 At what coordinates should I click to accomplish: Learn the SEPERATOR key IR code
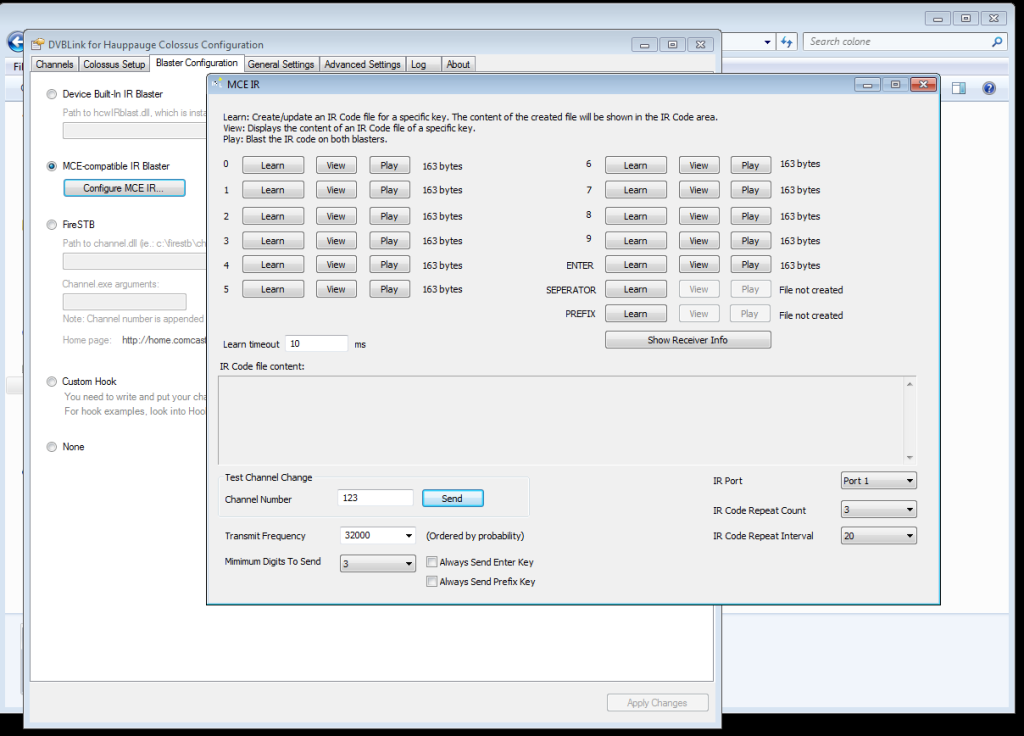[636, 289]
